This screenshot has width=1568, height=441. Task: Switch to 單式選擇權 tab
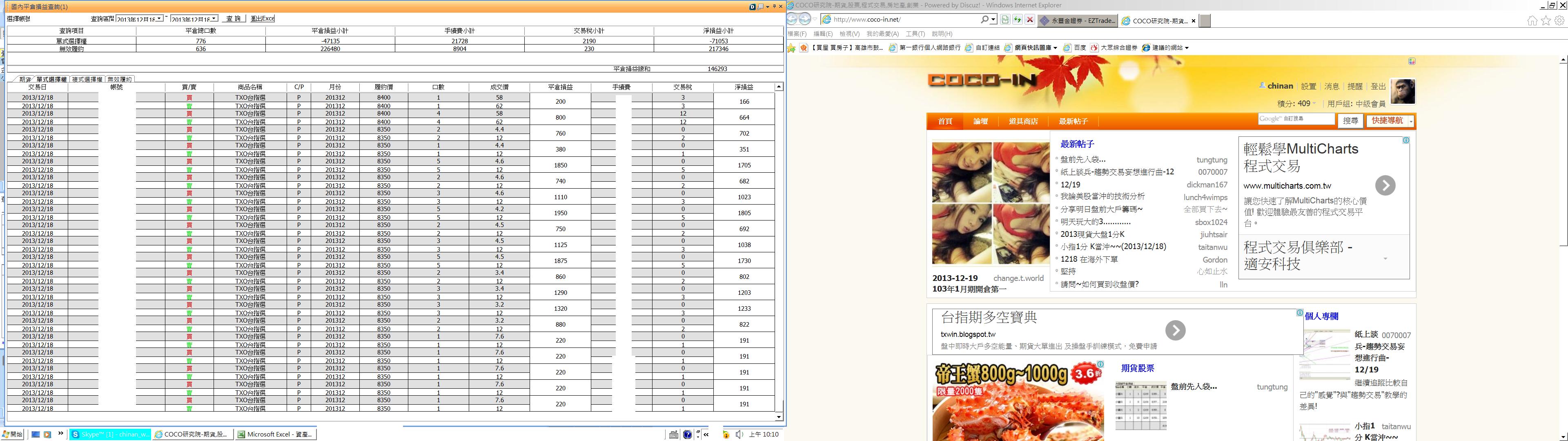point(51,79)
